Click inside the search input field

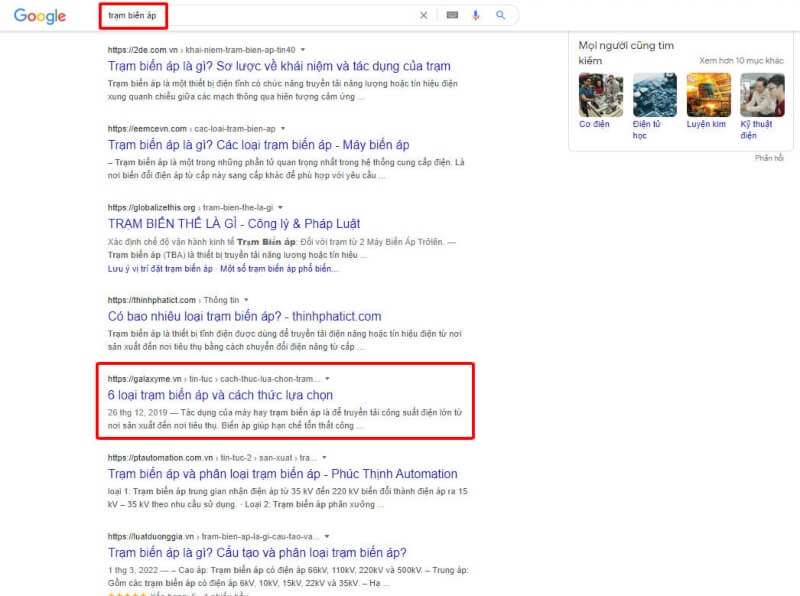(x=250, y=15)
